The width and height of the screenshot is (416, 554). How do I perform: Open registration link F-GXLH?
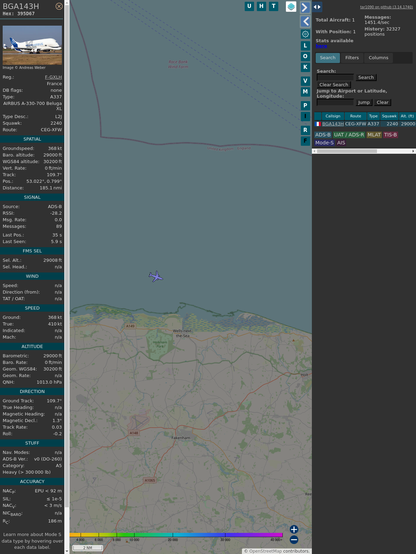pos(53,77)
